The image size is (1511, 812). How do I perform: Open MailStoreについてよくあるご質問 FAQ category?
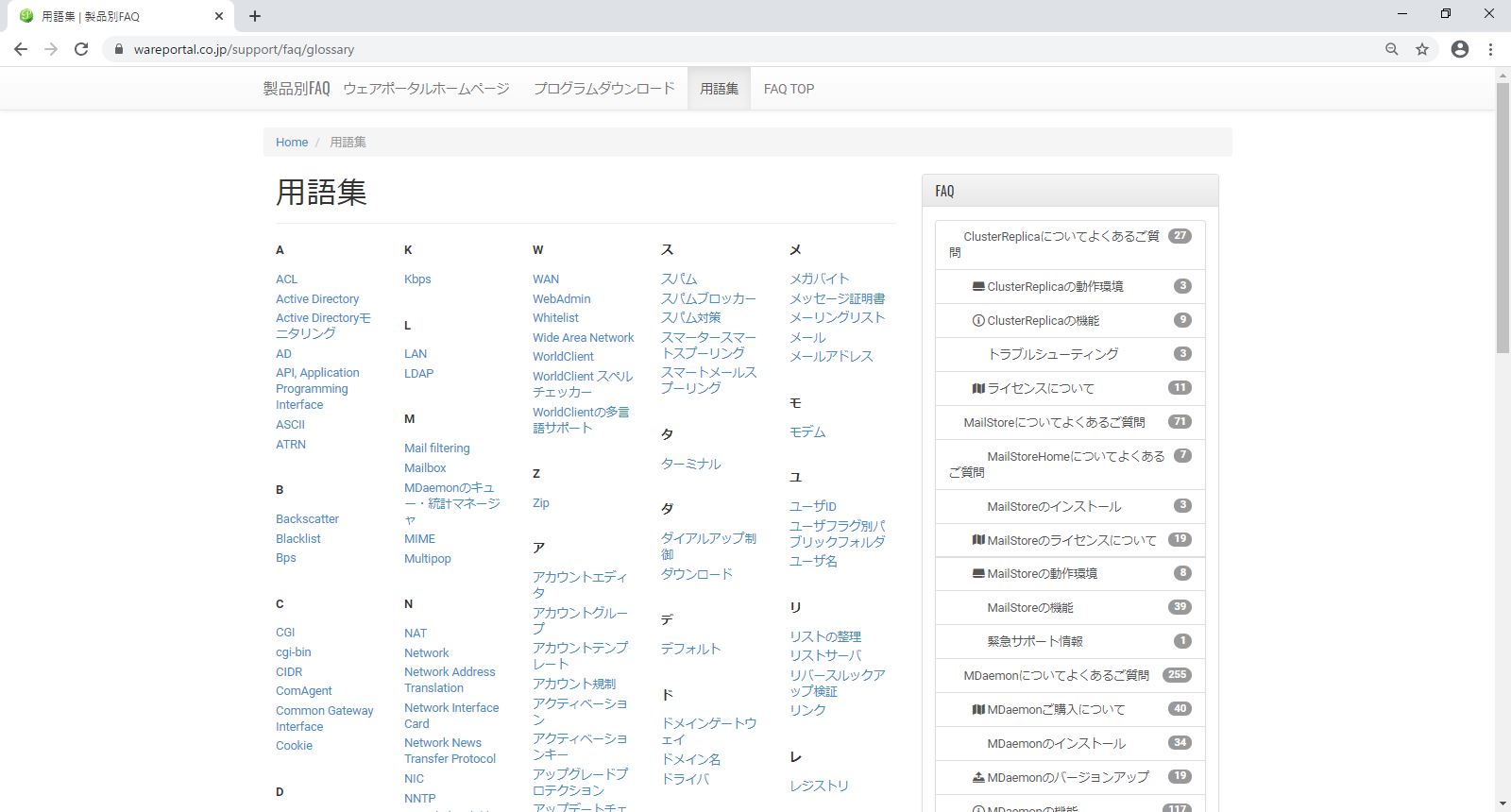pos(1070,422)
